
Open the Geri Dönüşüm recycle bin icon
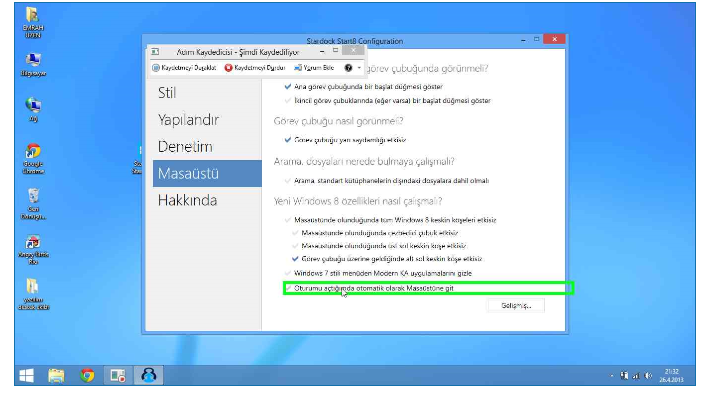tap(33, 204)
